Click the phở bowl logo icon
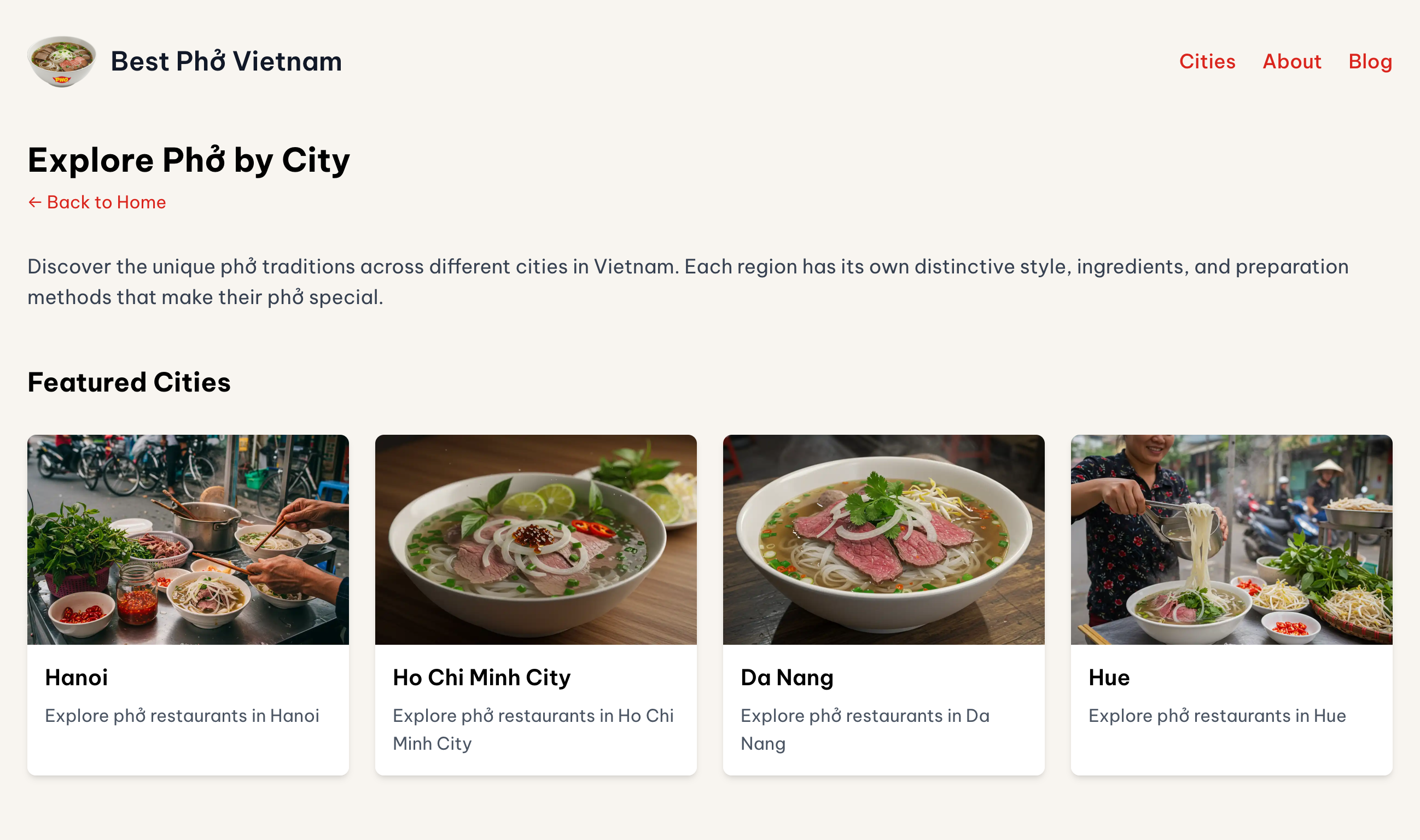Image resolution: width=1420 pixels, height=840 pixels. [62, 61]
